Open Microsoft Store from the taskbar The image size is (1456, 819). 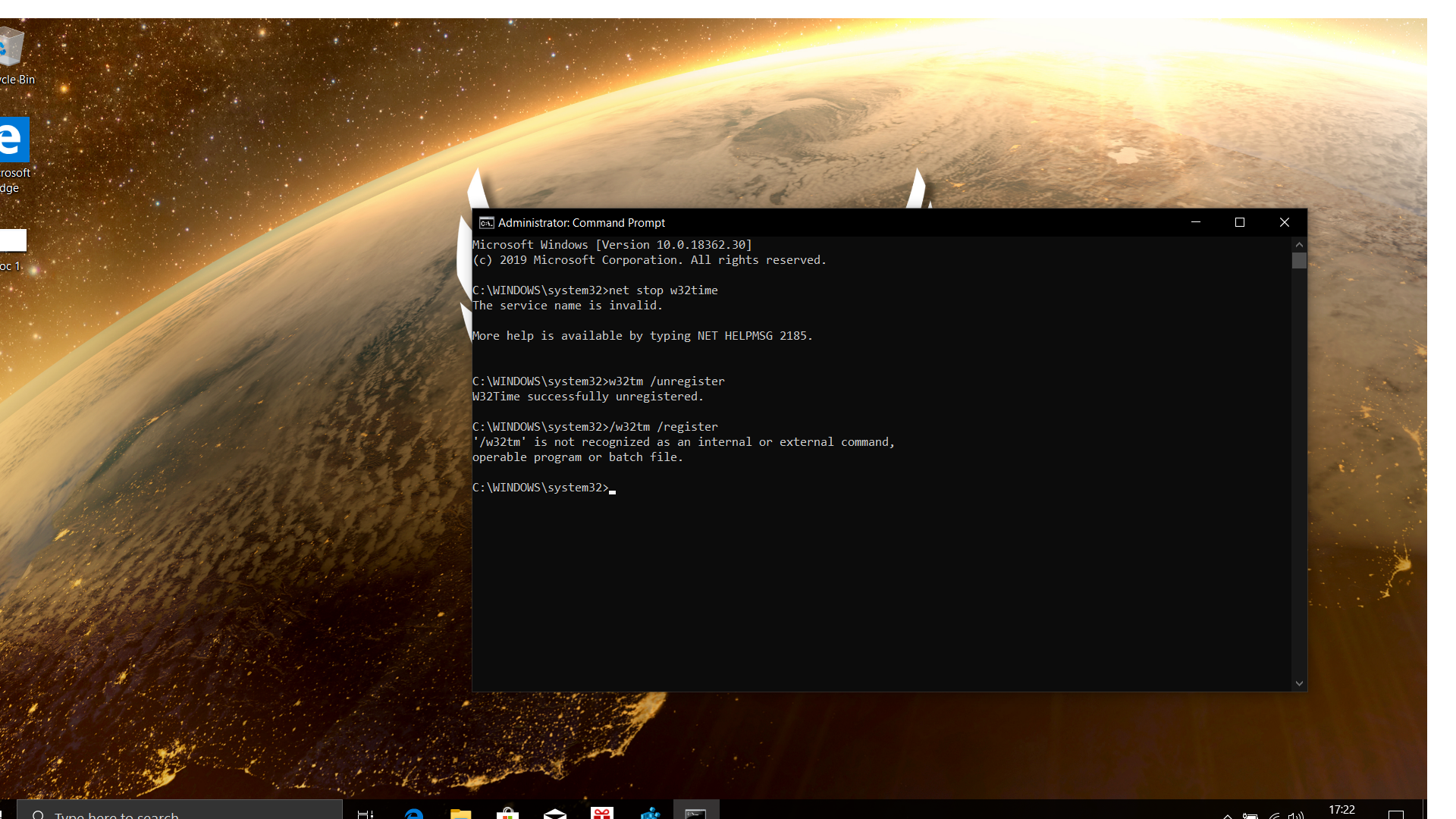pyautogui.click(x=507, y=814)
